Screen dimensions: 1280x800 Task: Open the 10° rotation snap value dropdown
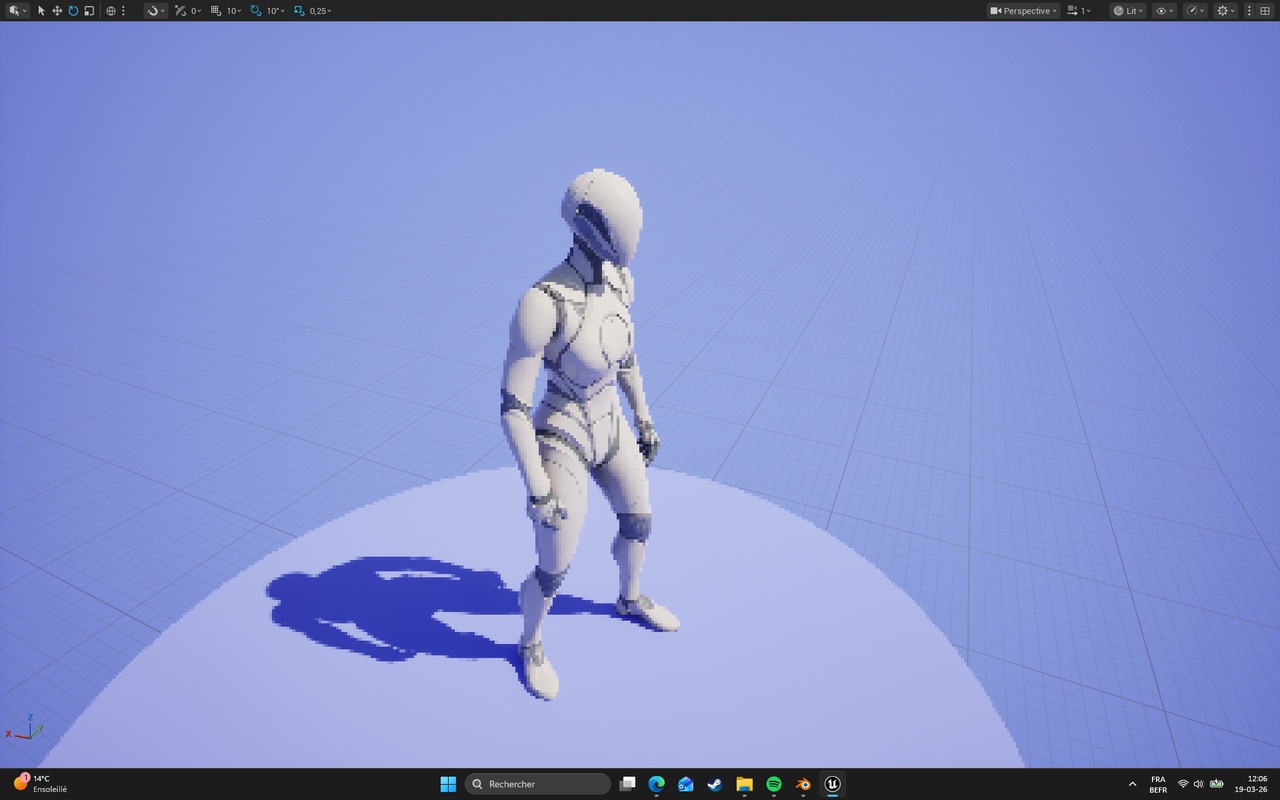(275, 10)
